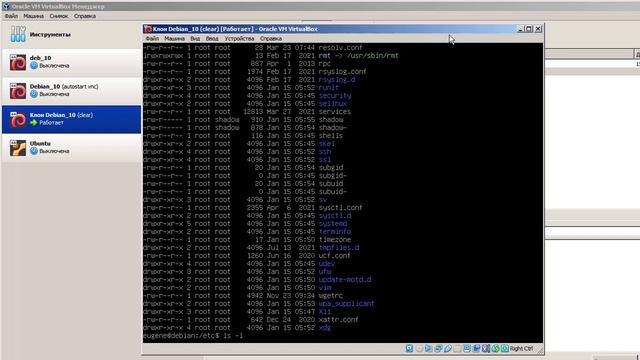Click xattr.conf in the terminal listing
The width and height of the screenshot is (640, 360).
click(x=338, y=320)
